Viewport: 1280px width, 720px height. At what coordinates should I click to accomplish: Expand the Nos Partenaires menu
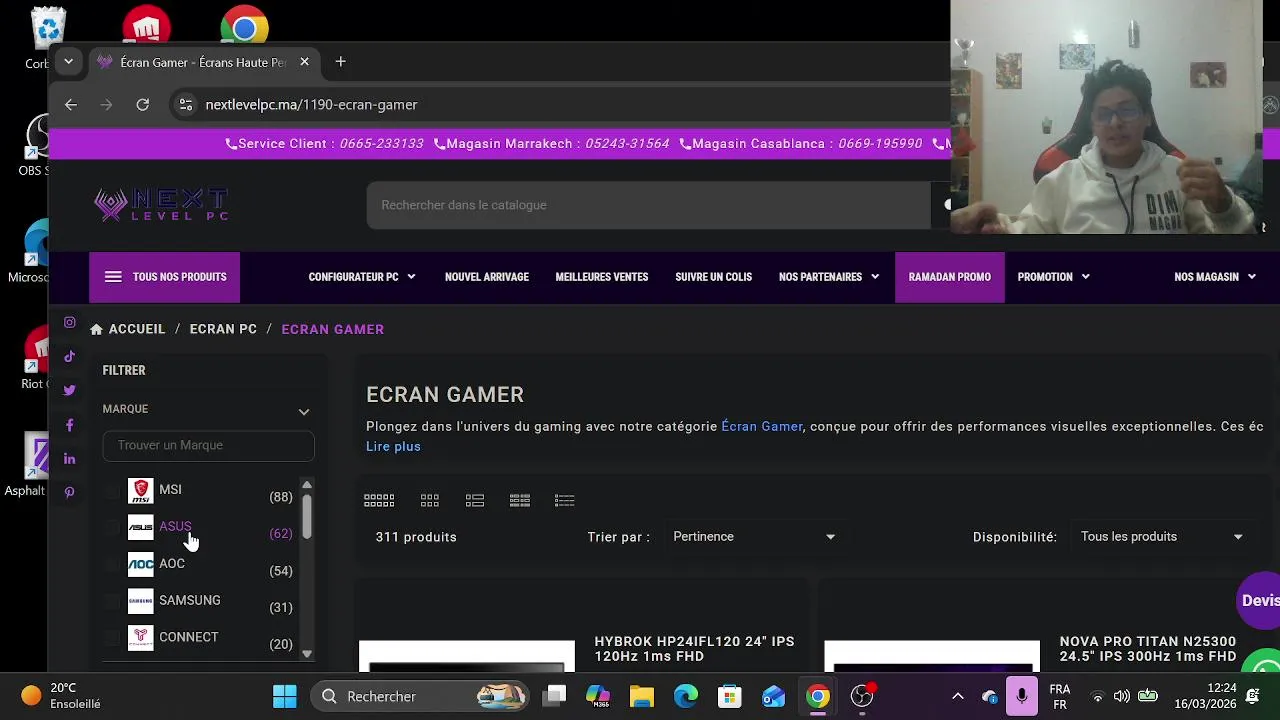coord(829,277)
